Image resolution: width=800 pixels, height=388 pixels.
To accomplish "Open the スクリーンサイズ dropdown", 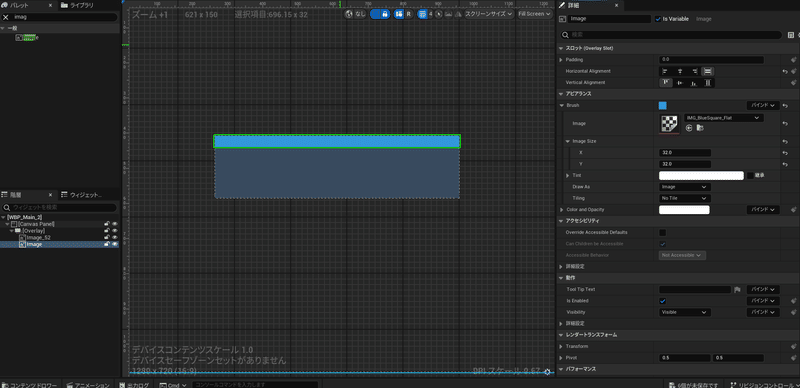I will pos(489,14).
